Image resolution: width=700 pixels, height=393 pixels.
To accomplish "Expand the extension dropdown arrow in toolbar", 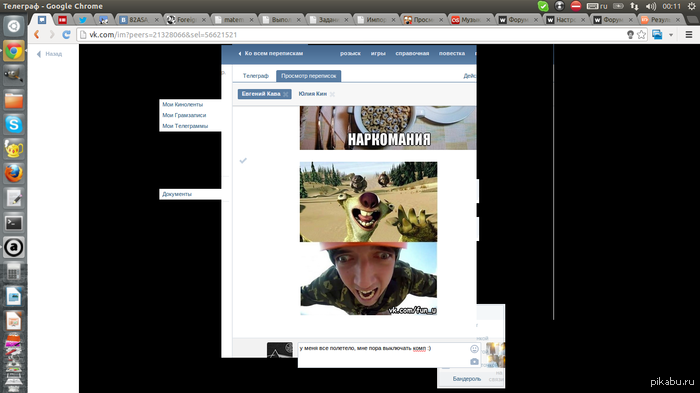I will pyautogui.click(x=671, y=34).
